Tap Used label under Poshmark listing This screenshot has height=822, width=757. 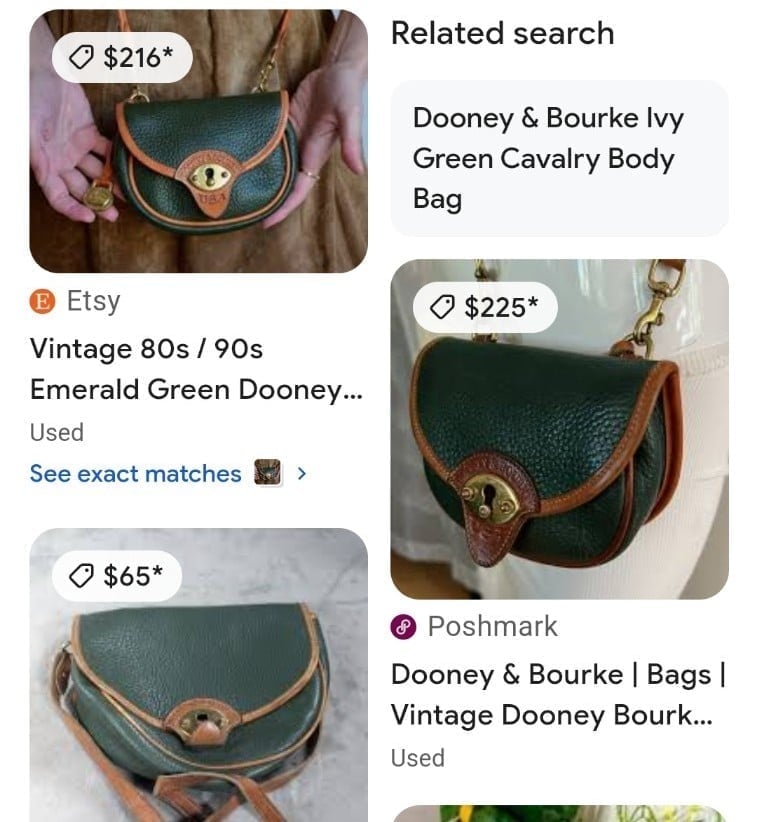point(418,758)
